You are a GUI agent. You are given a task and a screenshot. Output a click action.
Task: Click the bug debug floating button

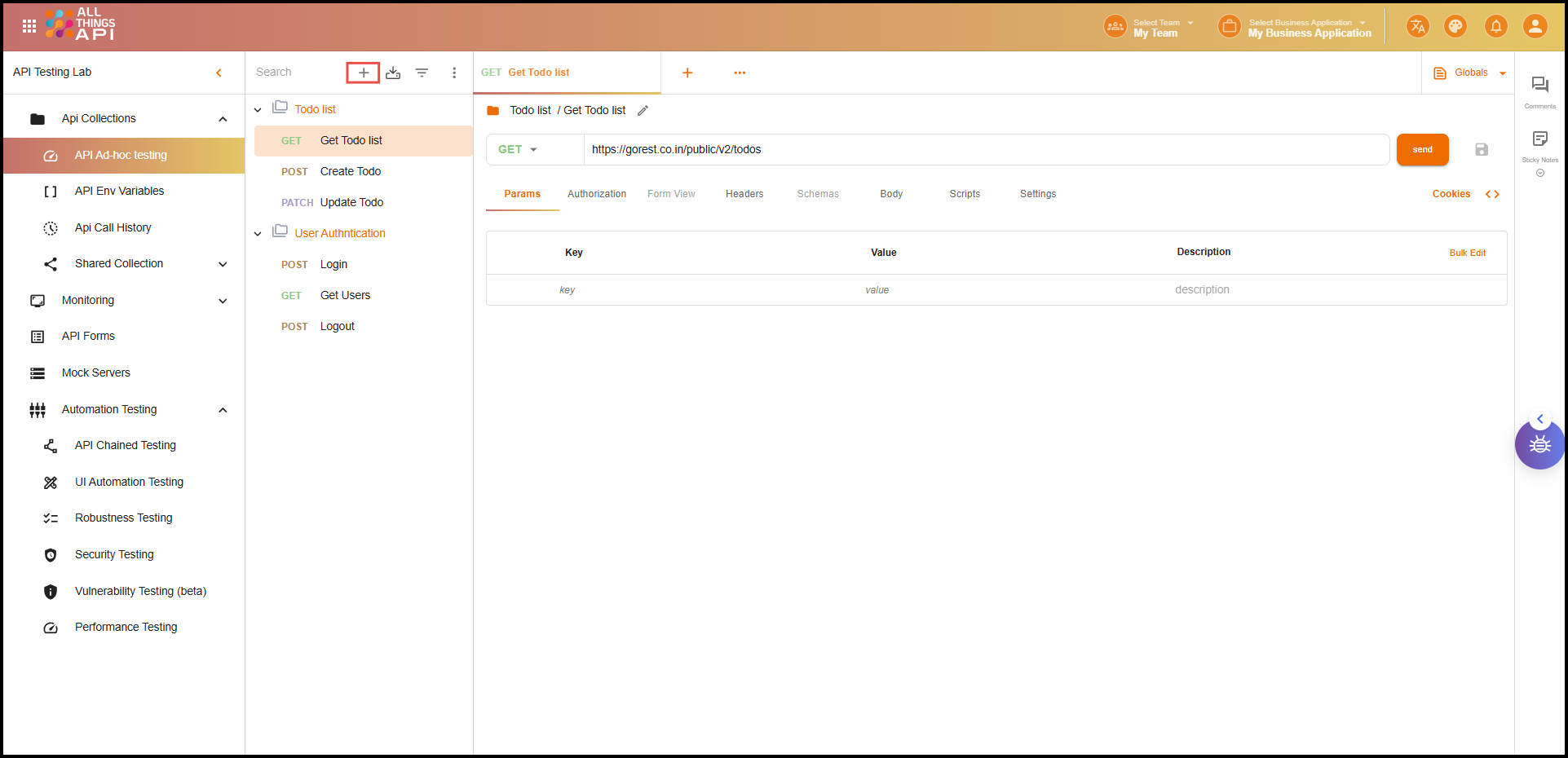coord(1539,445)
